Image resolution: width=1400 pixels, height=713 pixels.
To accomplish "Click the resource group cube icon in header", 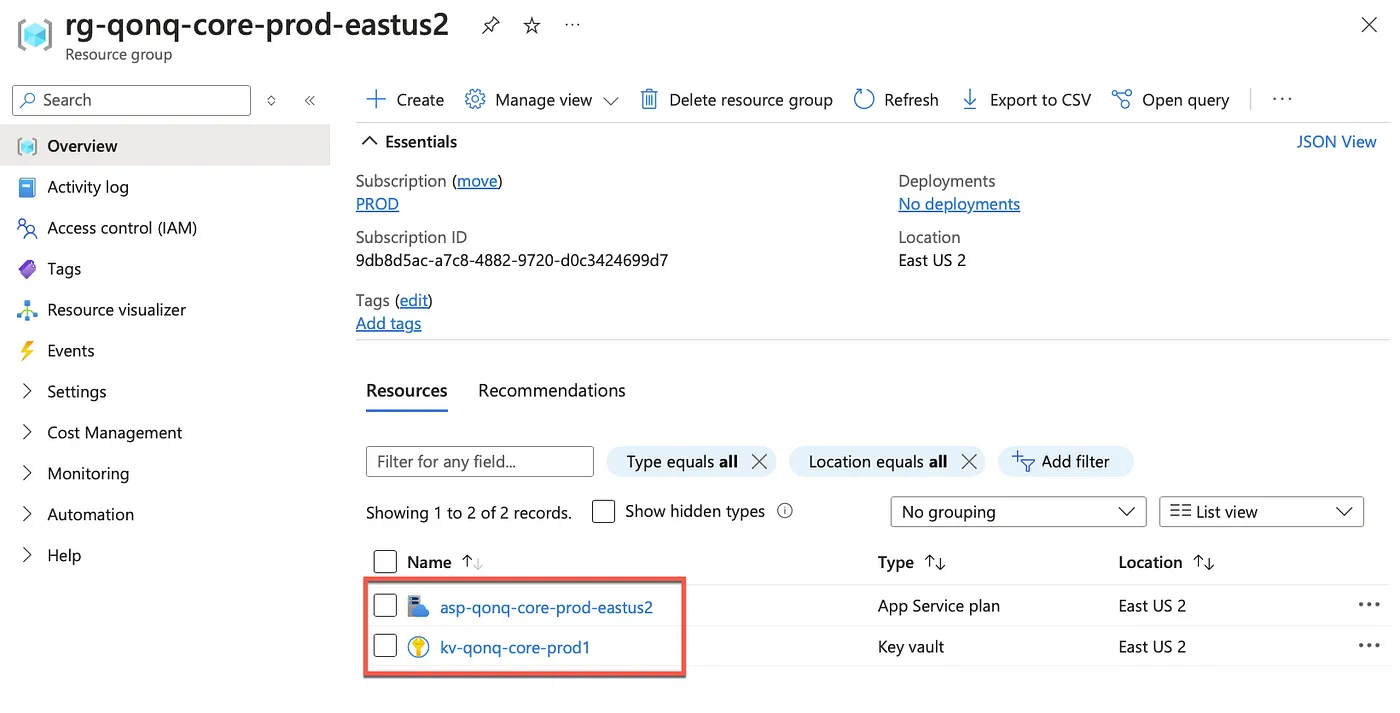I will coord(35,34).
